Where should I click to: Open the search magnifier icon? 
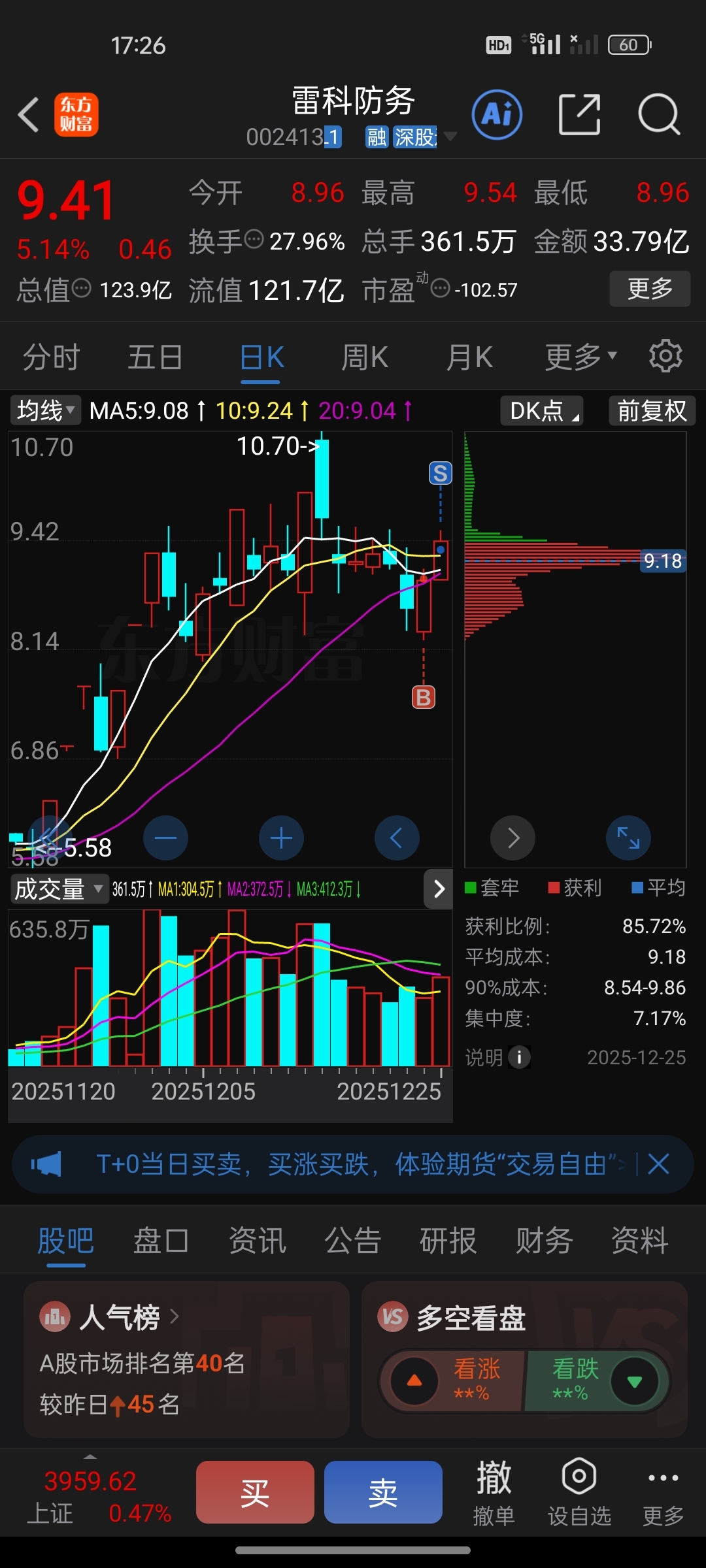click(659, 114)
